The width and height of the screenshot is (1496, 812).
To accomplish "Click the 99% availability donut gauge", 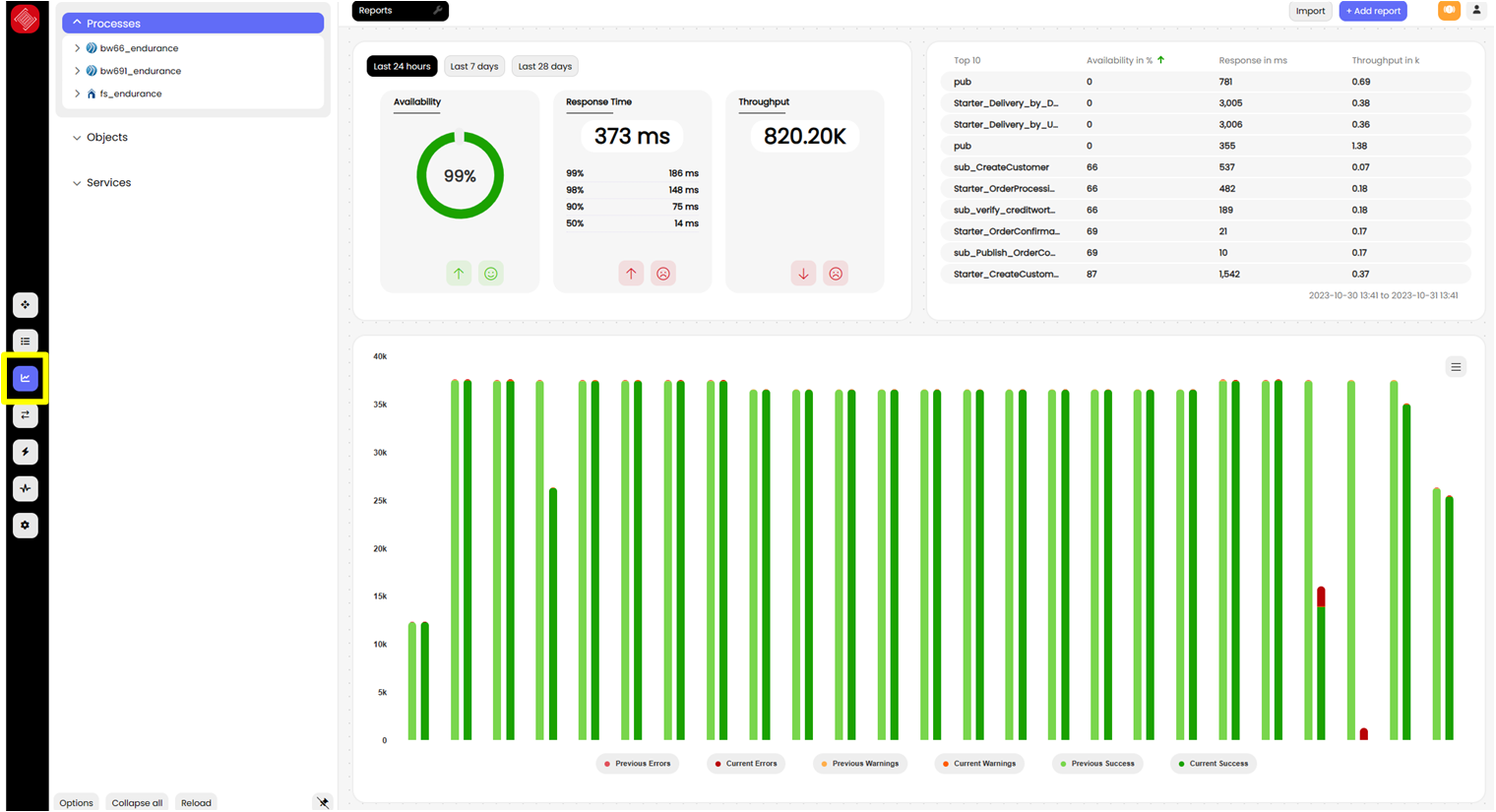I will pos(460,176).
